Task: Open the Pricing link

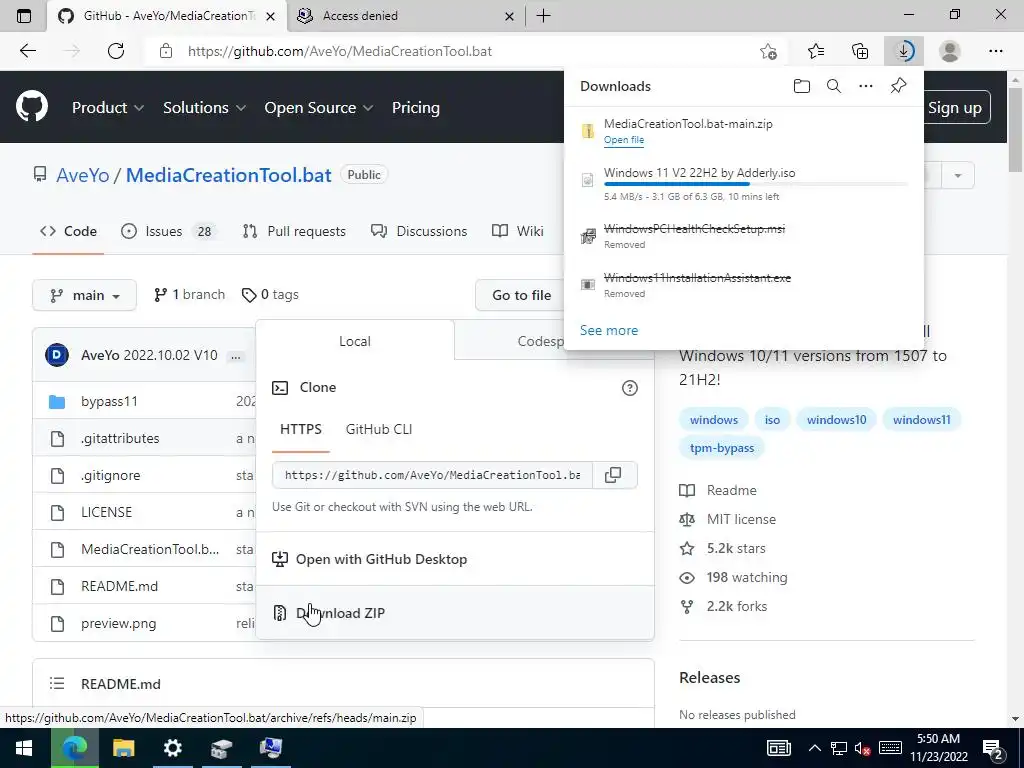Action: point(415,108)
